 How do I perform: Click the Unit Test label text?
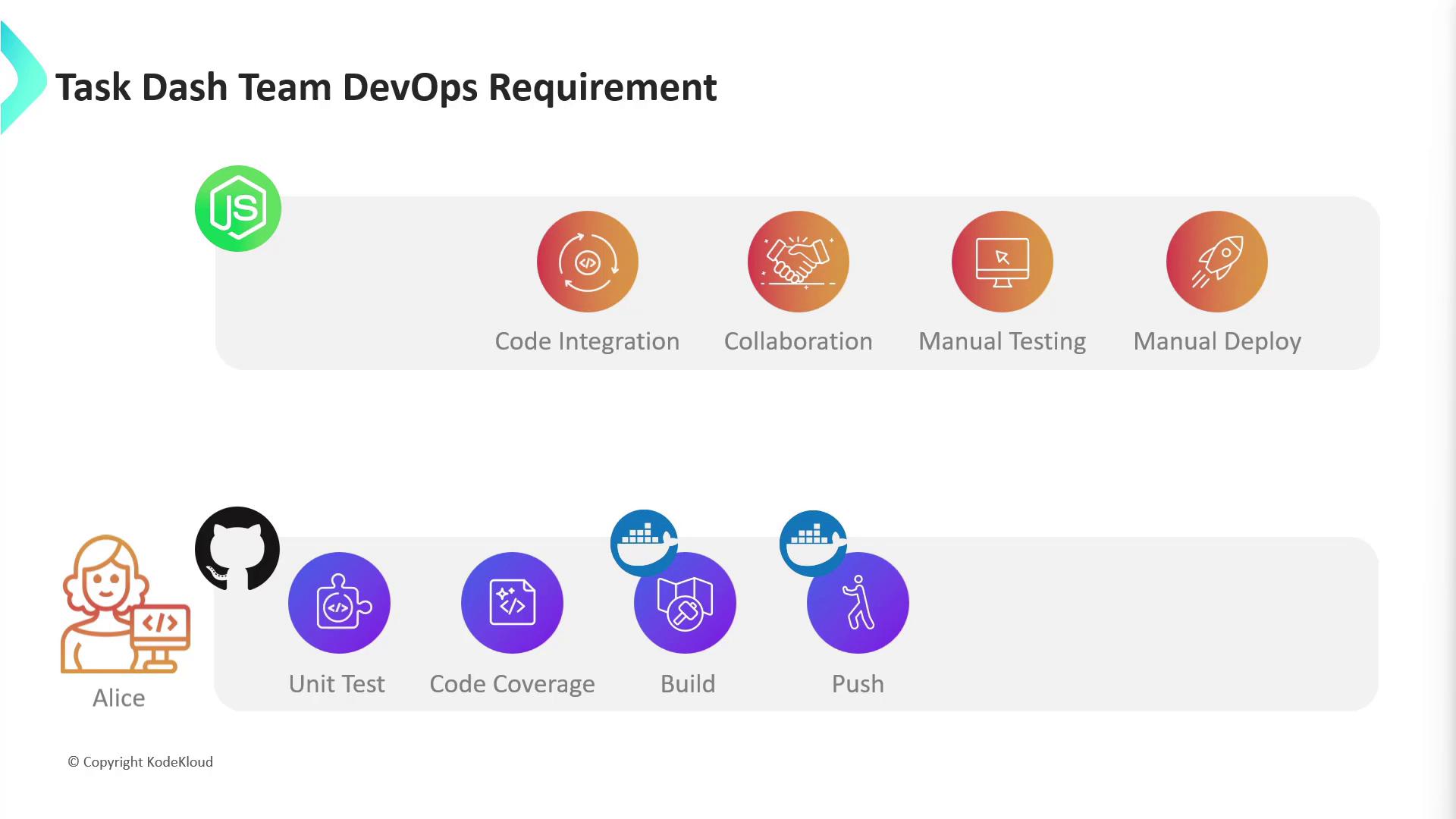click(x=337, y=684)
